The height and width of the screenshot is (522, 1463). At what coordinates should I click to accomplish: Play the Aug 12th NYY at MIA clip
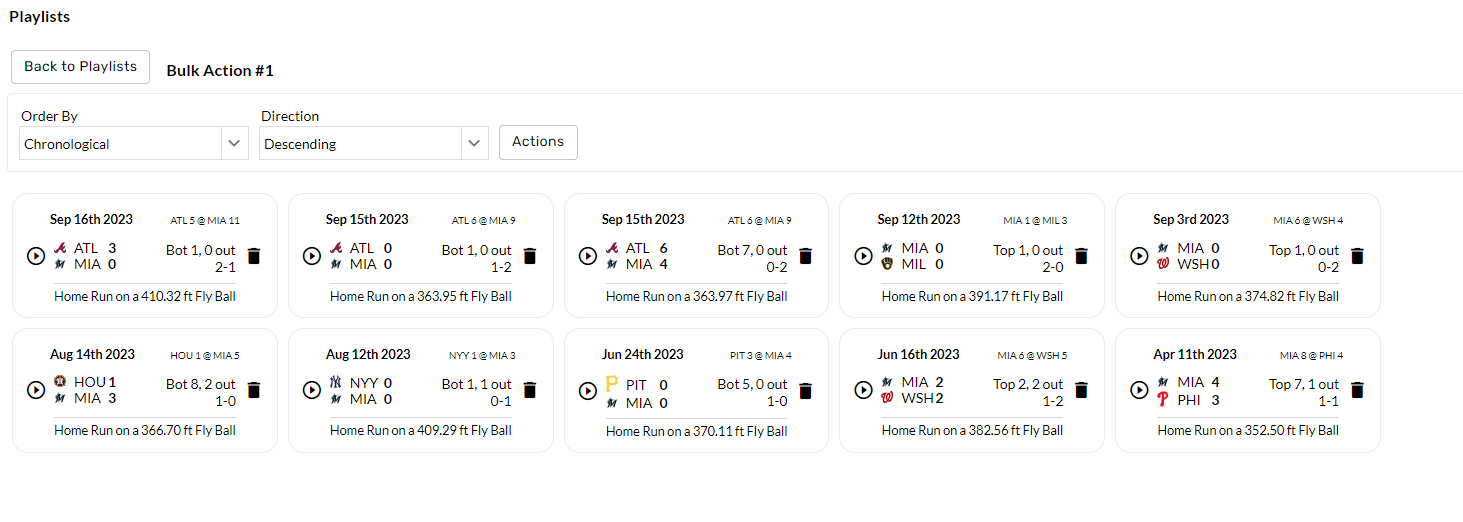[x=311, y=390]
